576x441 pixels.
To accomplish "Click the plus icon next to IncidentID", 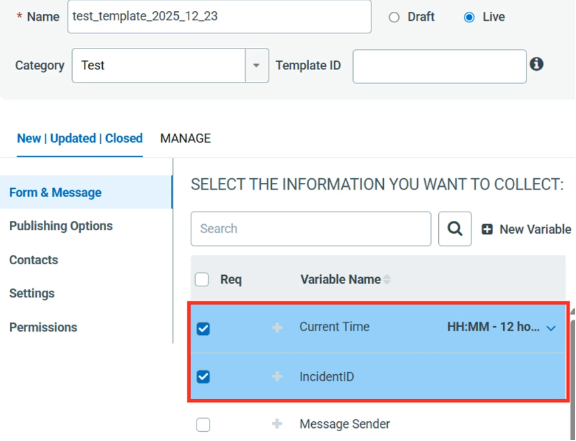I will pos(277,376).
